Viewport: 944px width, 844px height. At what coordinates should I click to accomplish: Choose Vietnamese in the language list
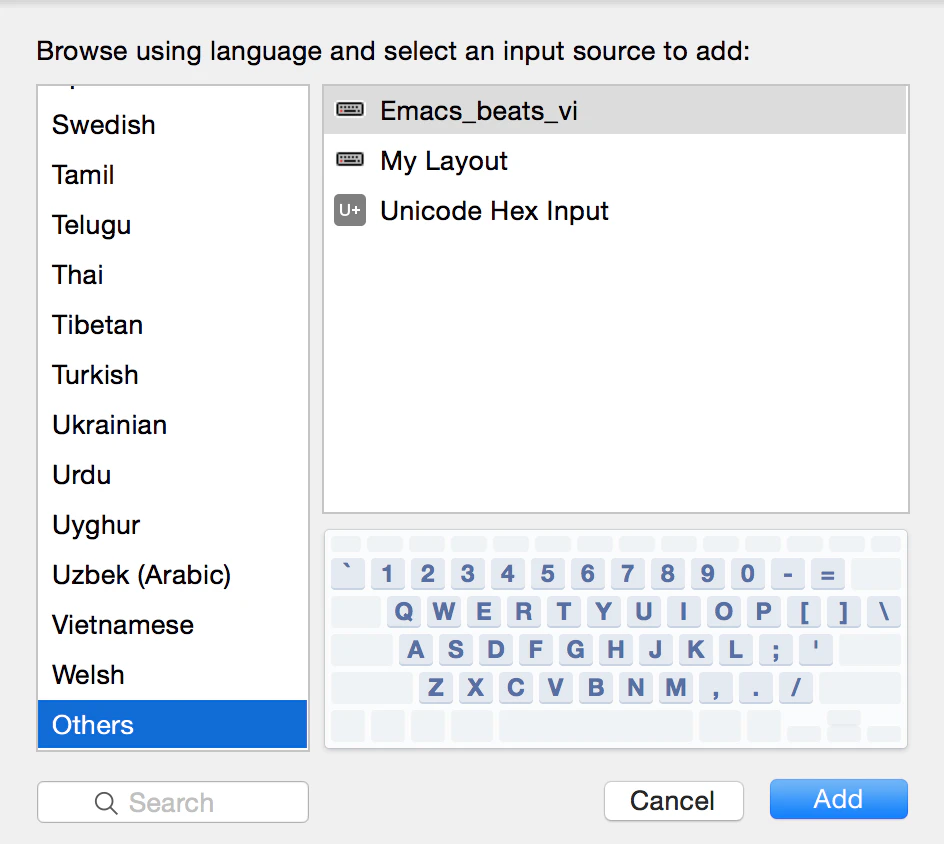(x=172, y=624)
